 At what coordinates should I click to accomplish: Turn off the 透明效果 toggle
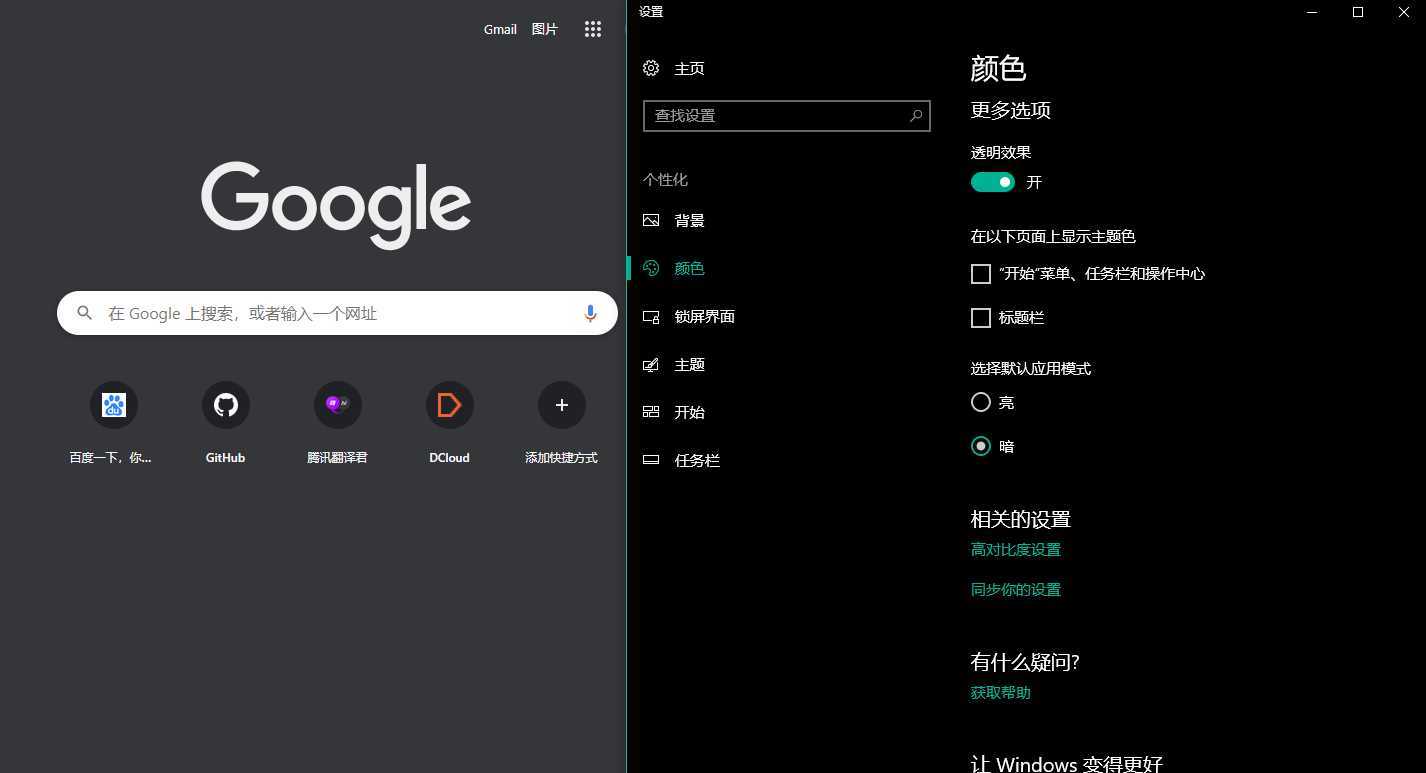click(993, 182)
